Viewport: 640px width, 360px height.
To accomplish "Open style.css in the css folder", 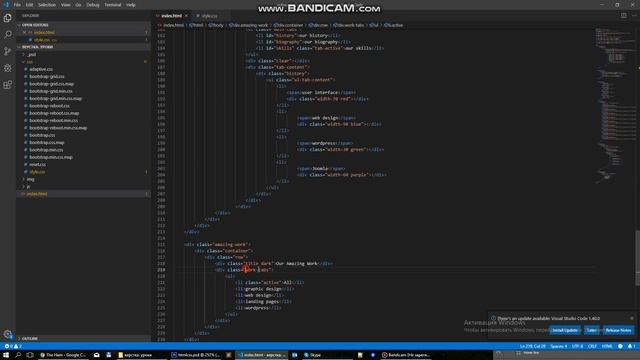I will click(37, 172).
